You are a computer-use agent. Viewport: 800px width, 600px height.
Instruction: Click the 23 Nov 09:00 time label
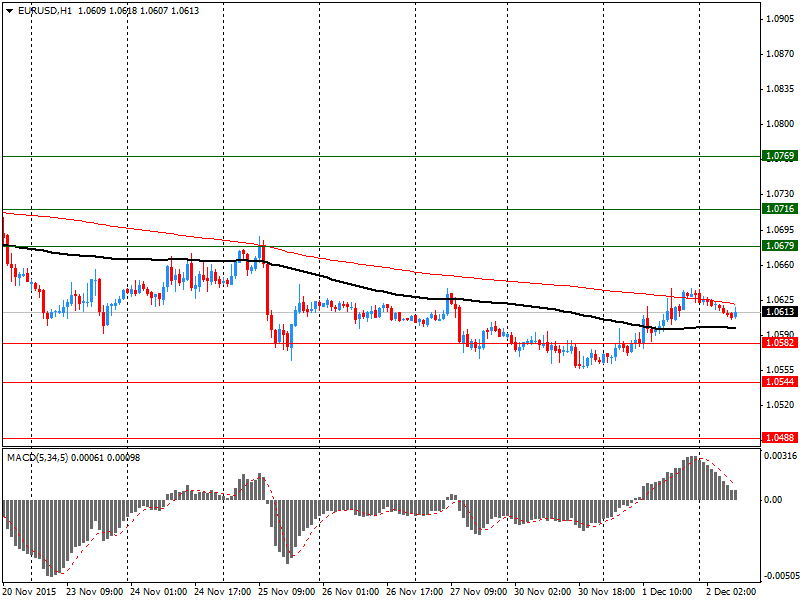(95, 592)
